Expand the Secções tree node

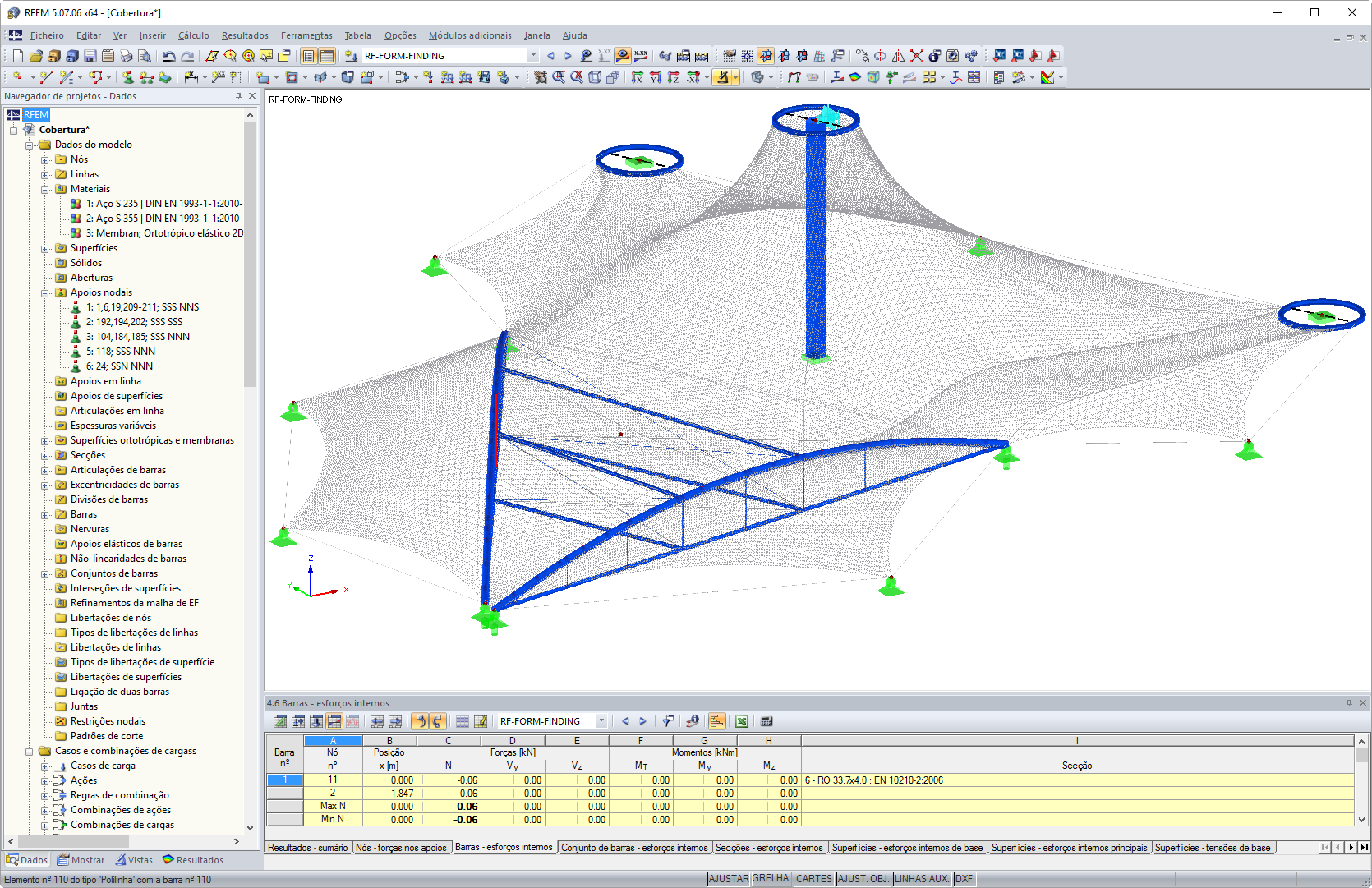(x=45, y=455)
